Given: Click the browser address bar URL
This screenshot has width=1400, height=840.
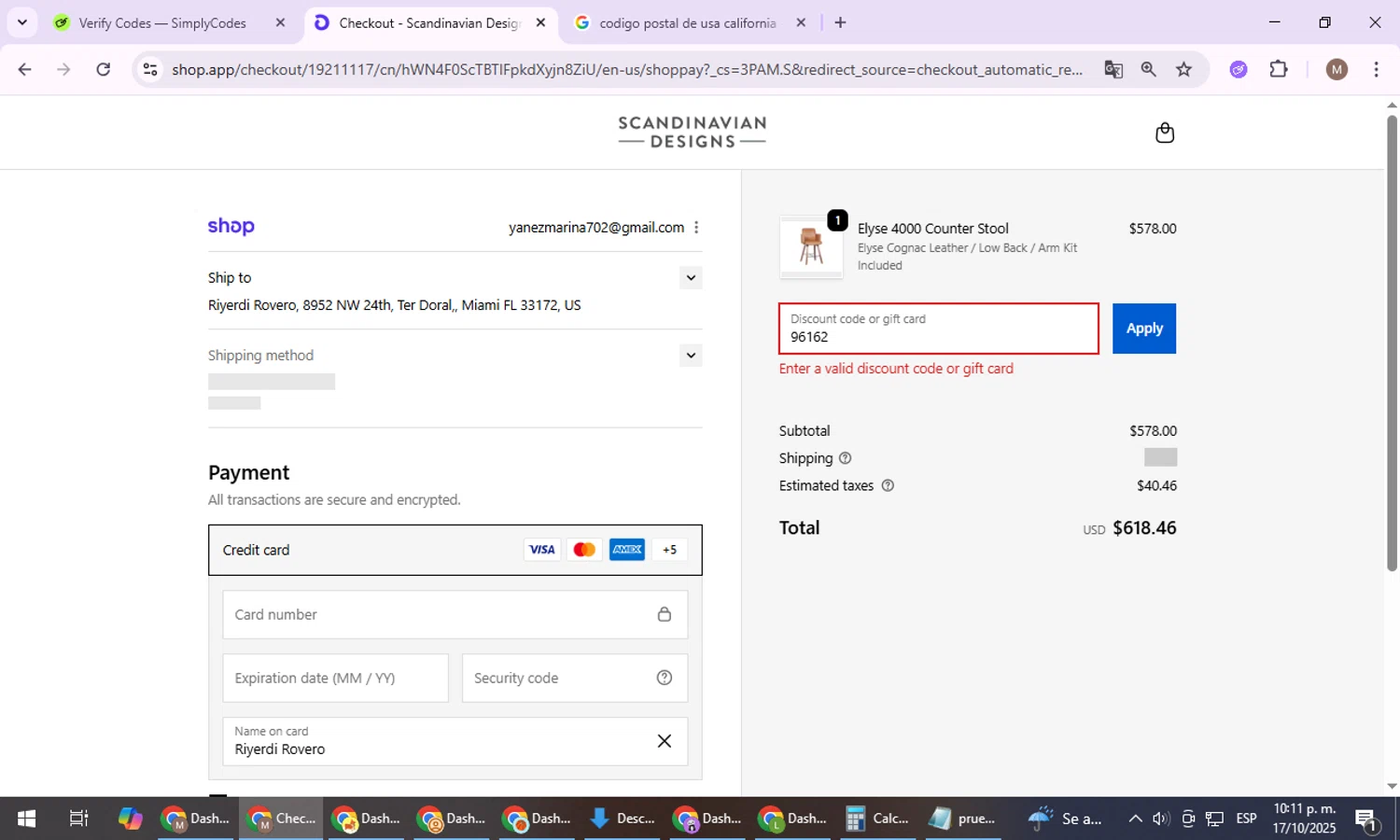Looking at the screenshot, I should coord(627,69).
